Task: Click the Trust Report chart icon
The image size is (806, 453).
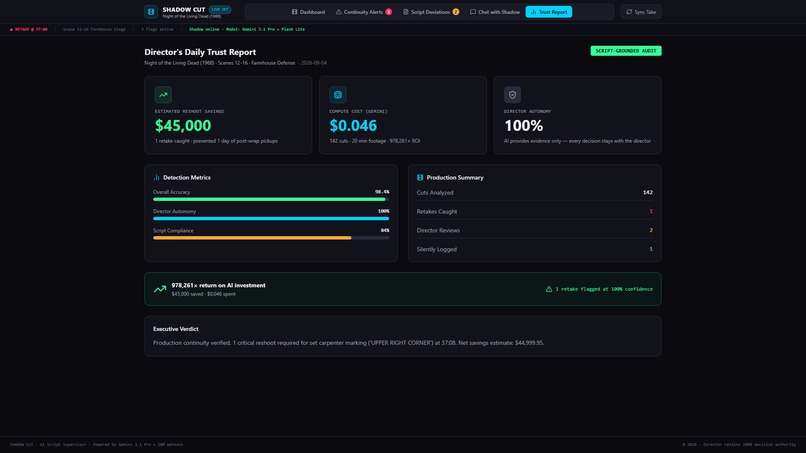Action: [x=534, y=12]
